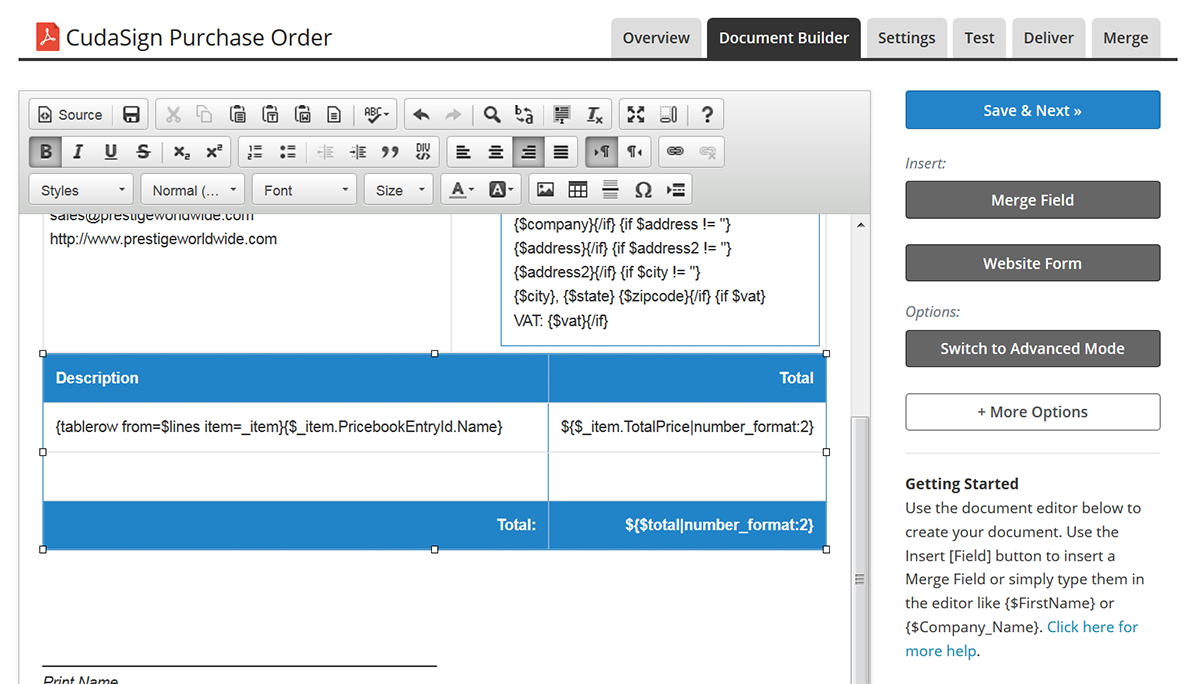Toggle Strikethrough formatting

click(143, 152)
